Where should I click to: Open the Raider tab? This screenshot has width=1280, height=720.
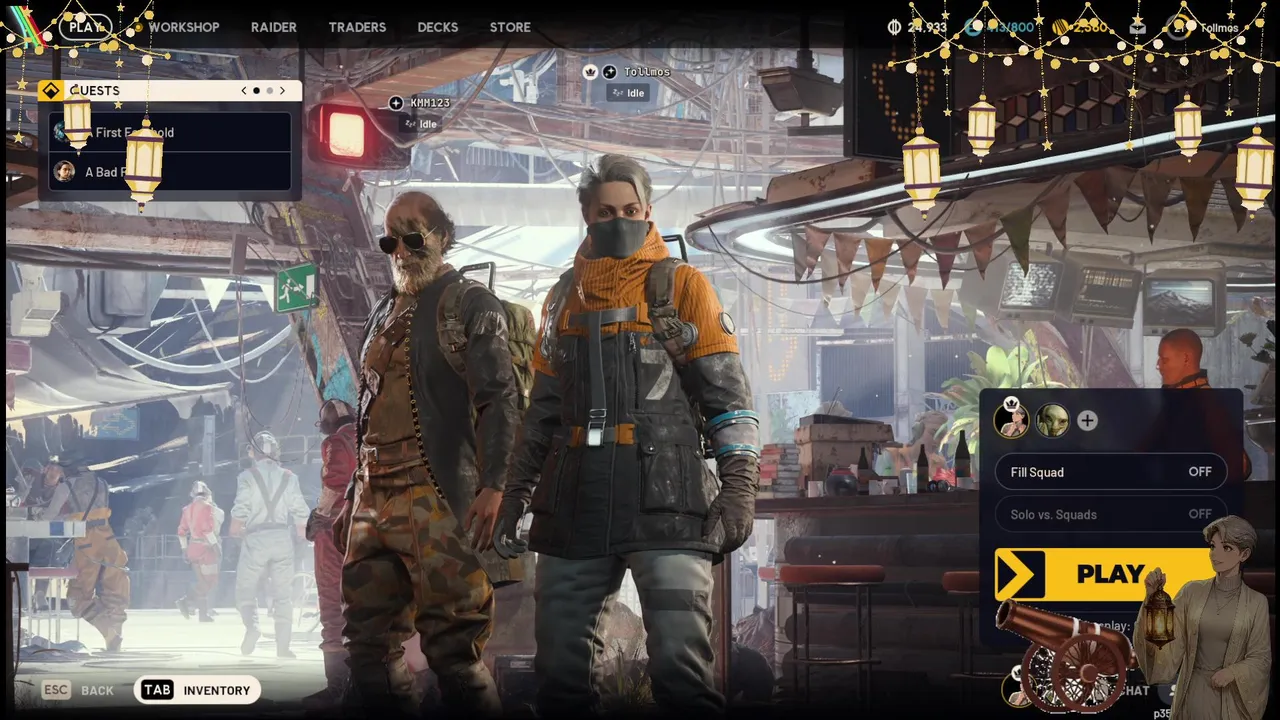click(x=274, y=27)
